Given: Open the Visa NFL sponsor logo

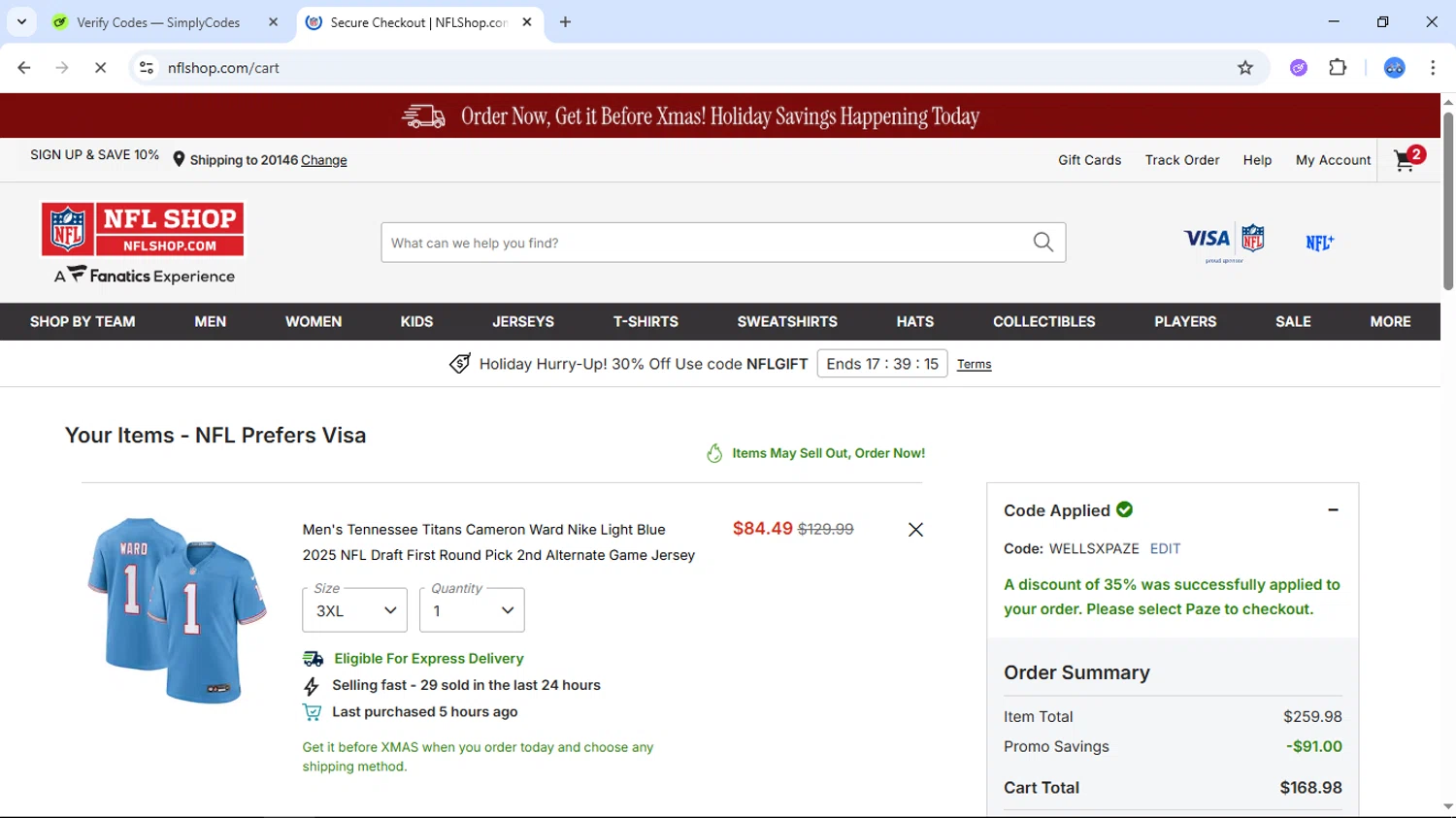Looking at the screenshot, I should tap(1224, 243).
